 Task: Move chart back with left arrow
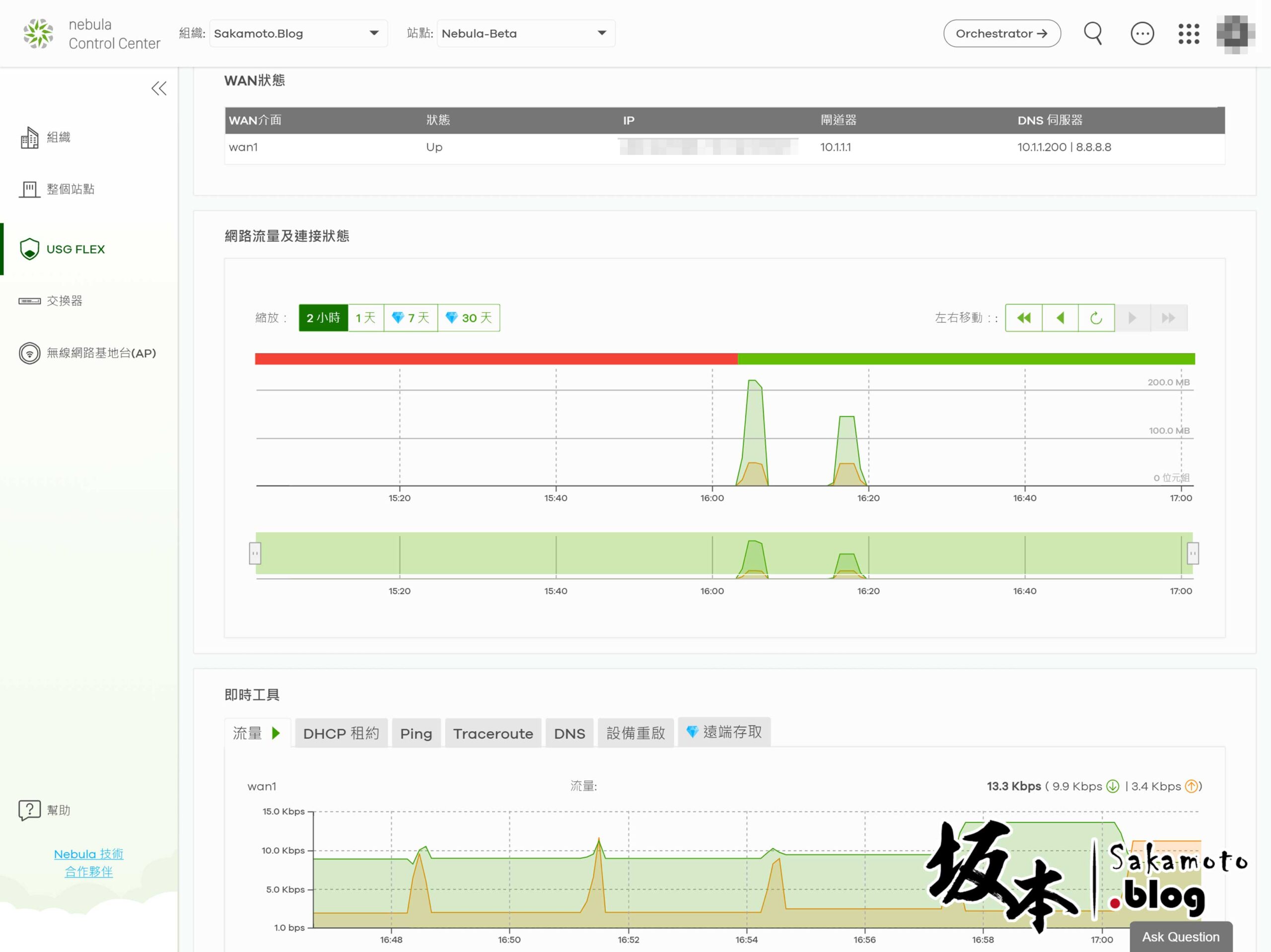pos(1060,318)
